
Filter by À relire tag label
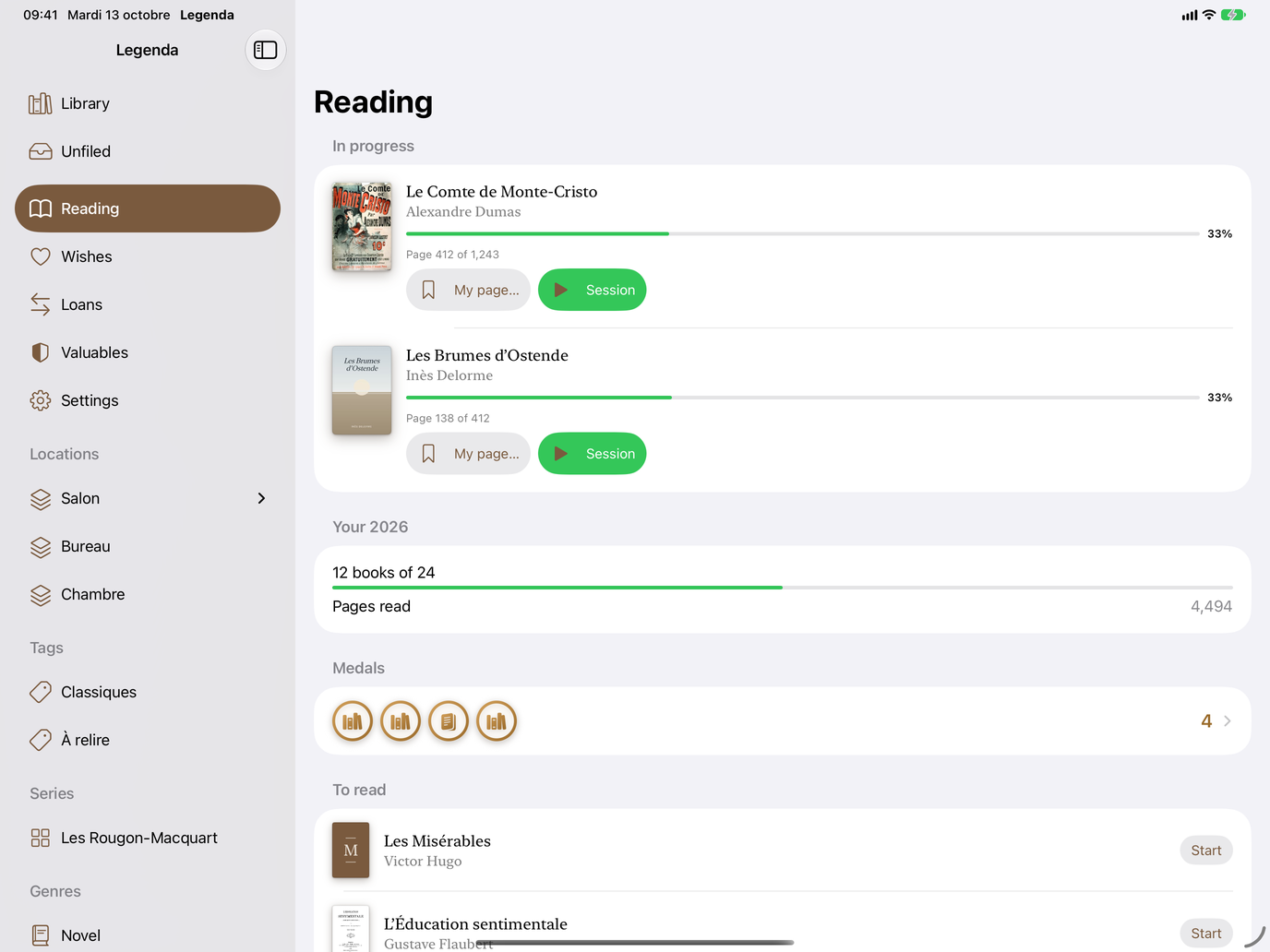(x=85, y=740)
